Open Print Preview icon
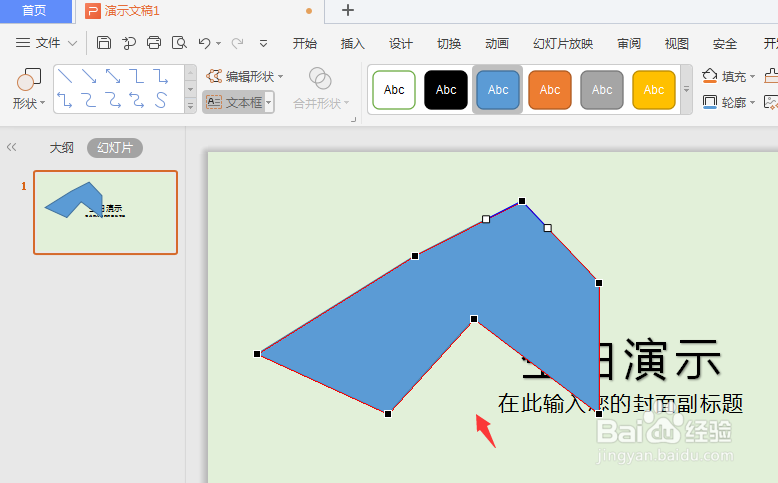The image size is (778, 483). [179, 43]
